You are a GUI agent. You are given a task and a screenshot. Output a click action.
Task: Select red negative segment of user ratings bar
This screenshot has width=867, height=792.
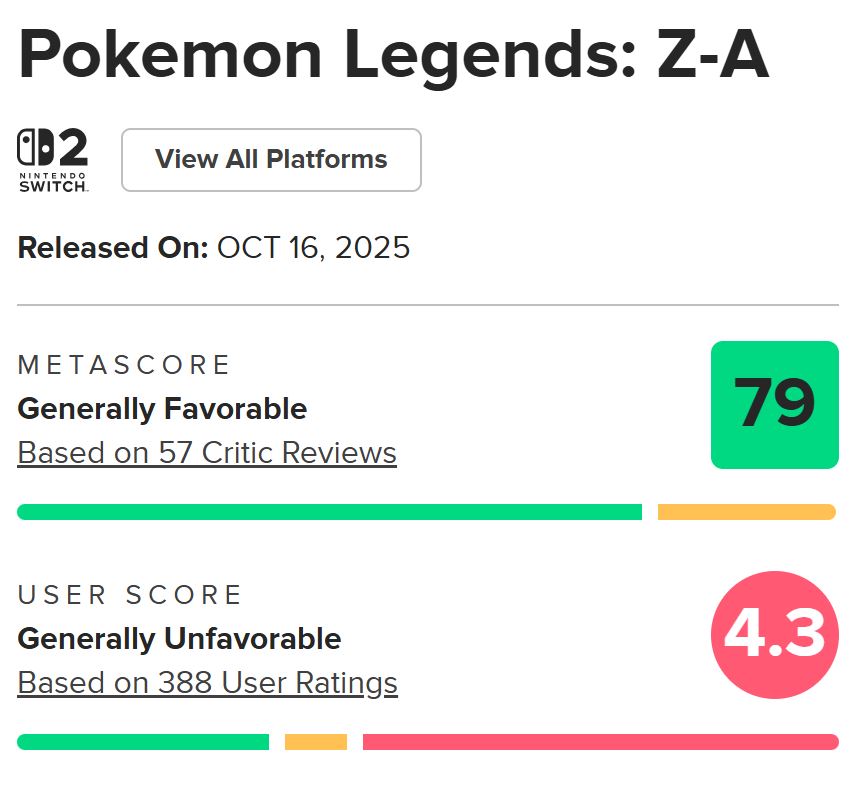pos(600,742)
